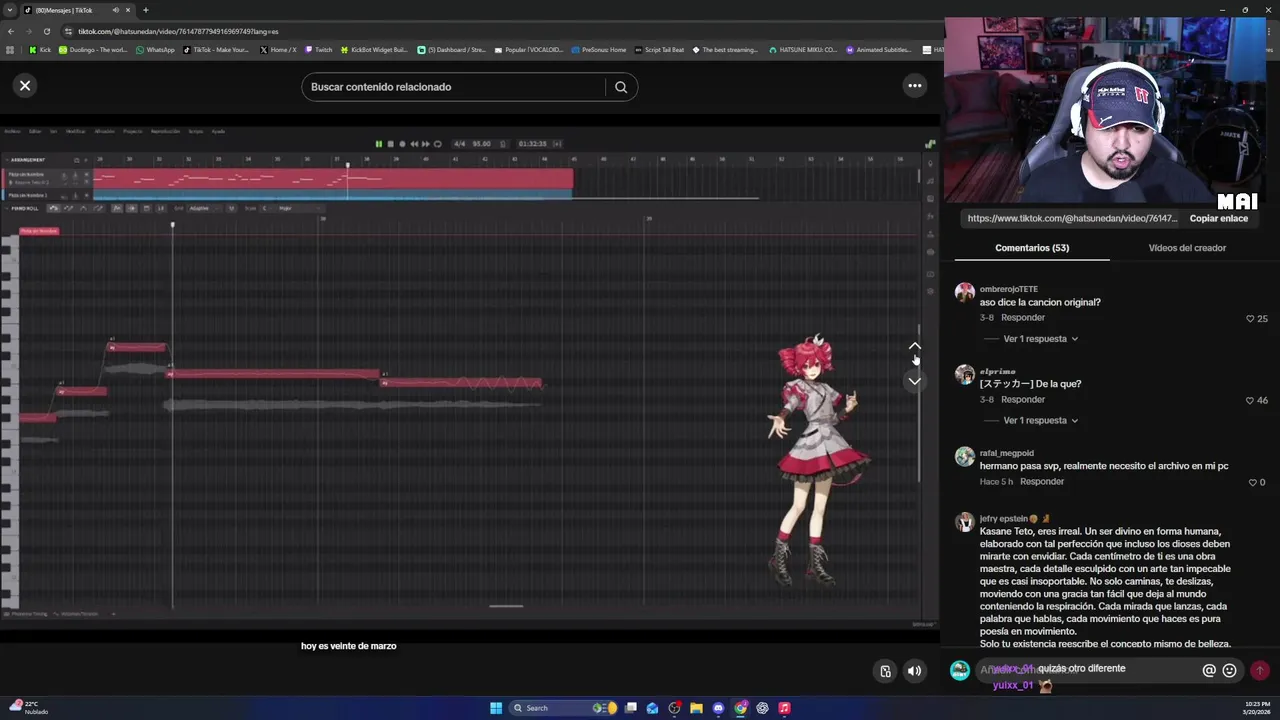Click the browser back arrow
The width and height of the screenshot is (1280, 720).
tap(10, 31)
